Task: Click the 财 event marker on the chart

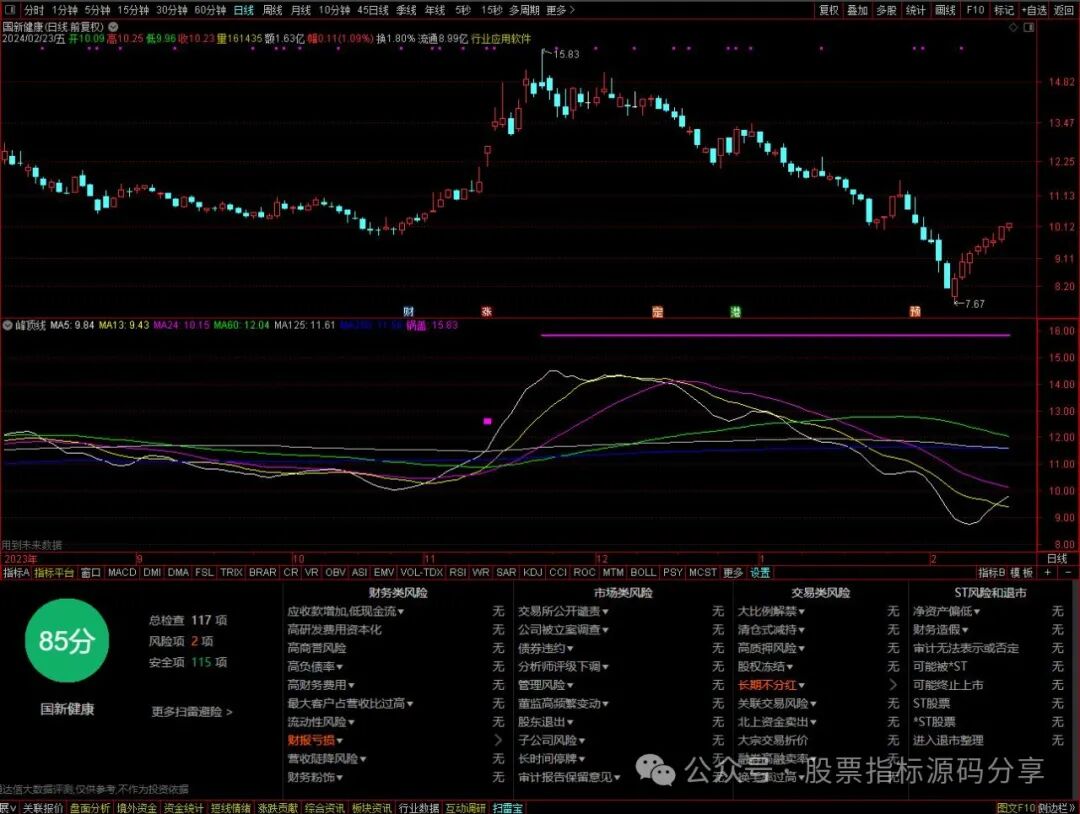Action: pos(408,311)
